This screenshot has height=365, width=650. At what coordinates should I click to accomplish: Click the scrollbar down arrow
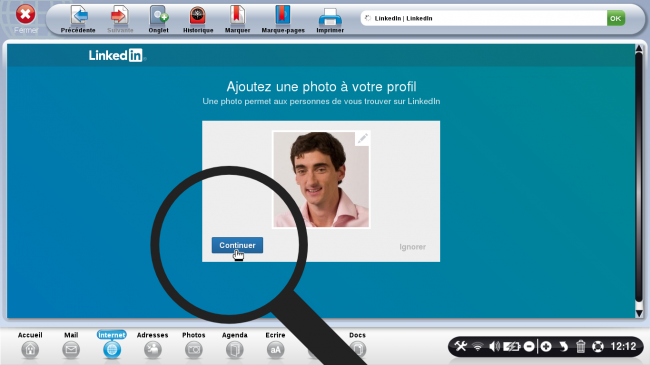(x=639, y=314)
